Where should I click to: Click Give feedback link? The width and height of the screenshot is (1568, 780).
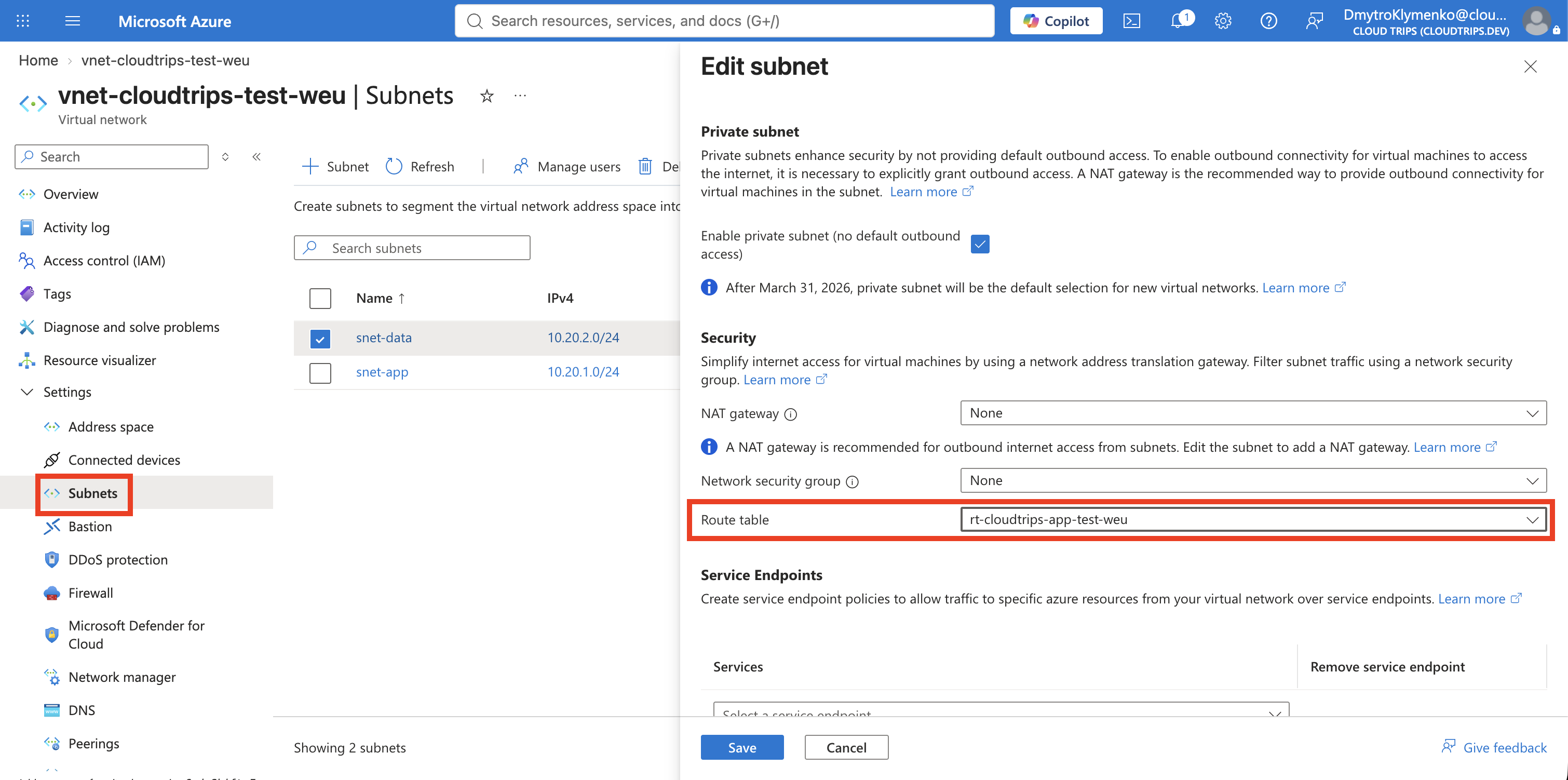tap(1494, 748)
